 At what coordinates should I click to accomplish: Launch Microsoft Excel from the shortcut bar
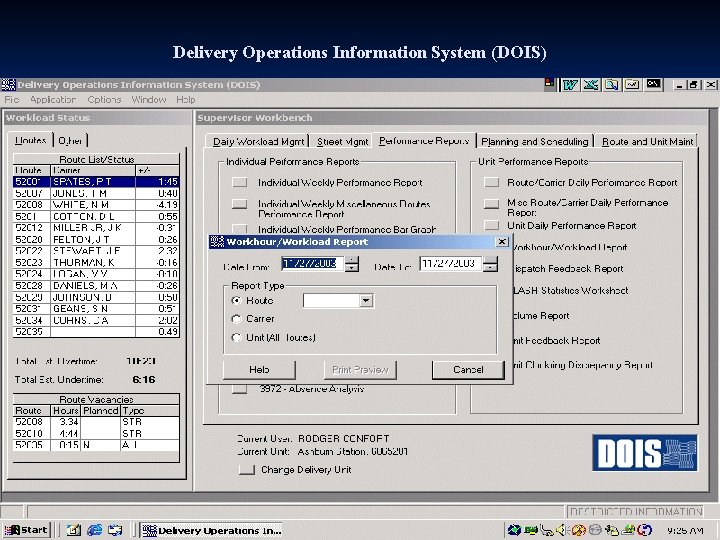coord(591,85)
